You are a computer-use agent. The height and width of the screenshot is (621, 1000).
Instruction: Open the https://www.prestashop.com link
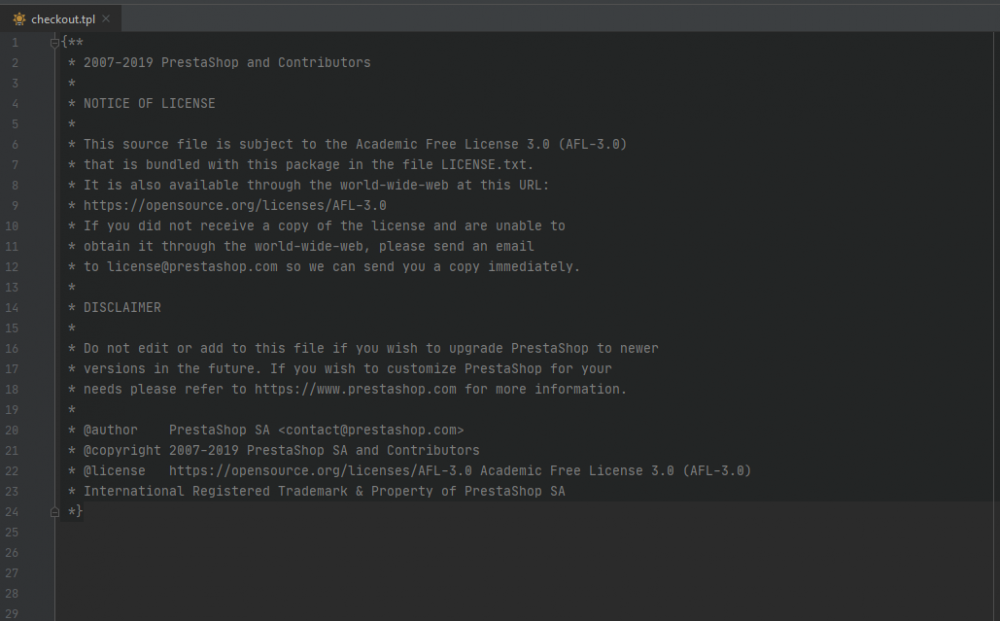[x=355, y=389]
